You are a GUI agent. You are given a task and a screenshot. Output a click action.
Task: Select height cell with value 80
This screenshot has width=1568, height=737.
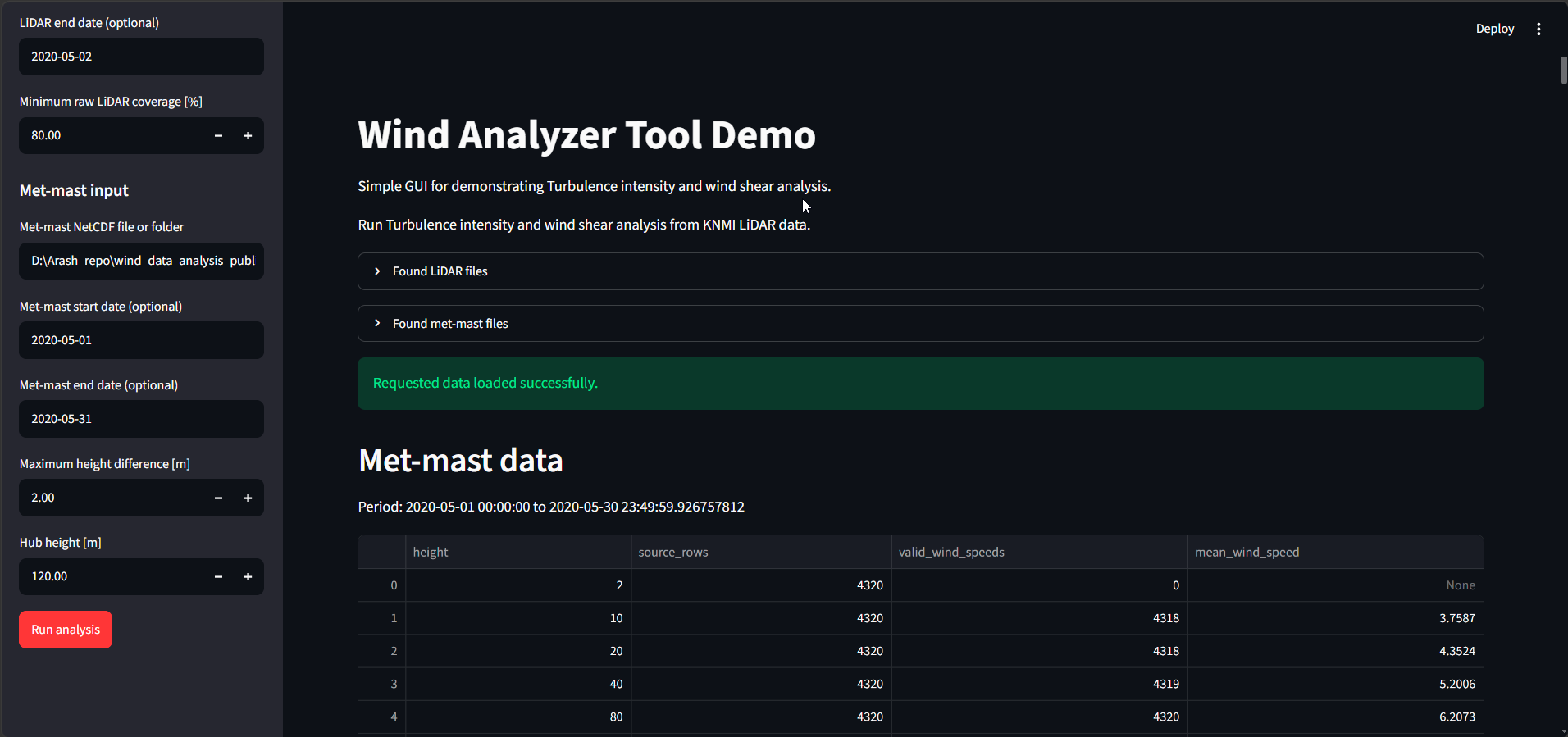pos(518,717)
